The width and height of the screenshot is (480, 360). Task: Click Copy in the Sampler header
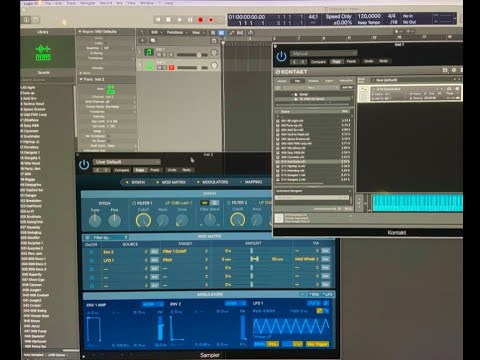140,170
